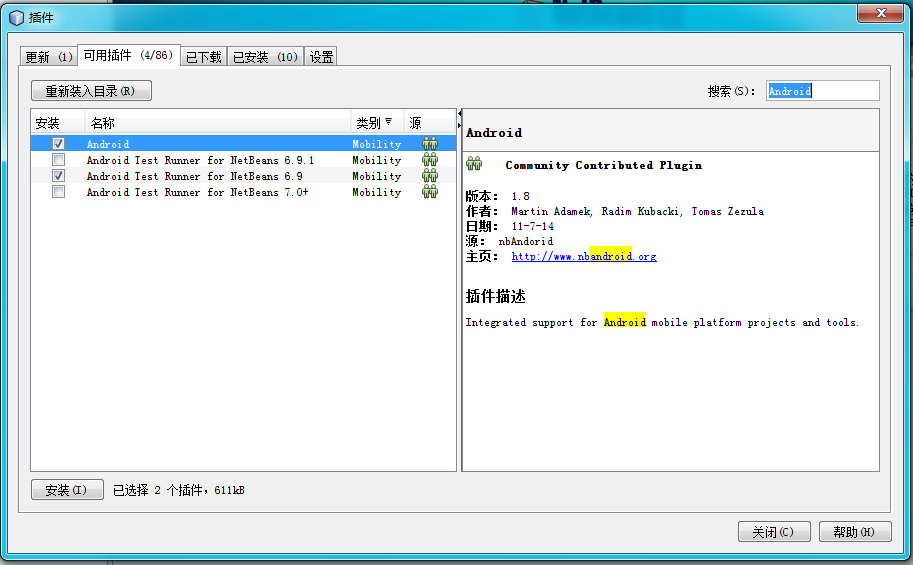
Task: Click the plugin dialog cube icon in title bar
Action: click(16, 18)
